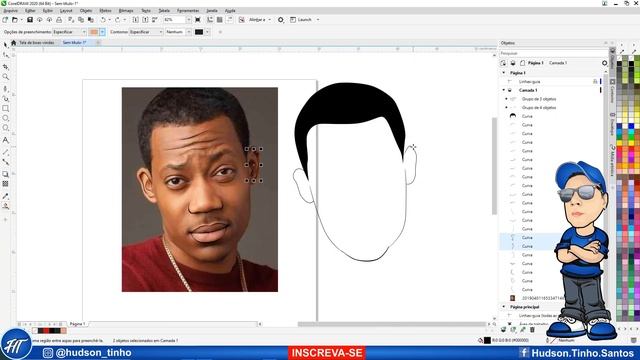640x360 pixels.
Task: Toggle the show rulers icon in toolbar
Action: tap(210, 20)
